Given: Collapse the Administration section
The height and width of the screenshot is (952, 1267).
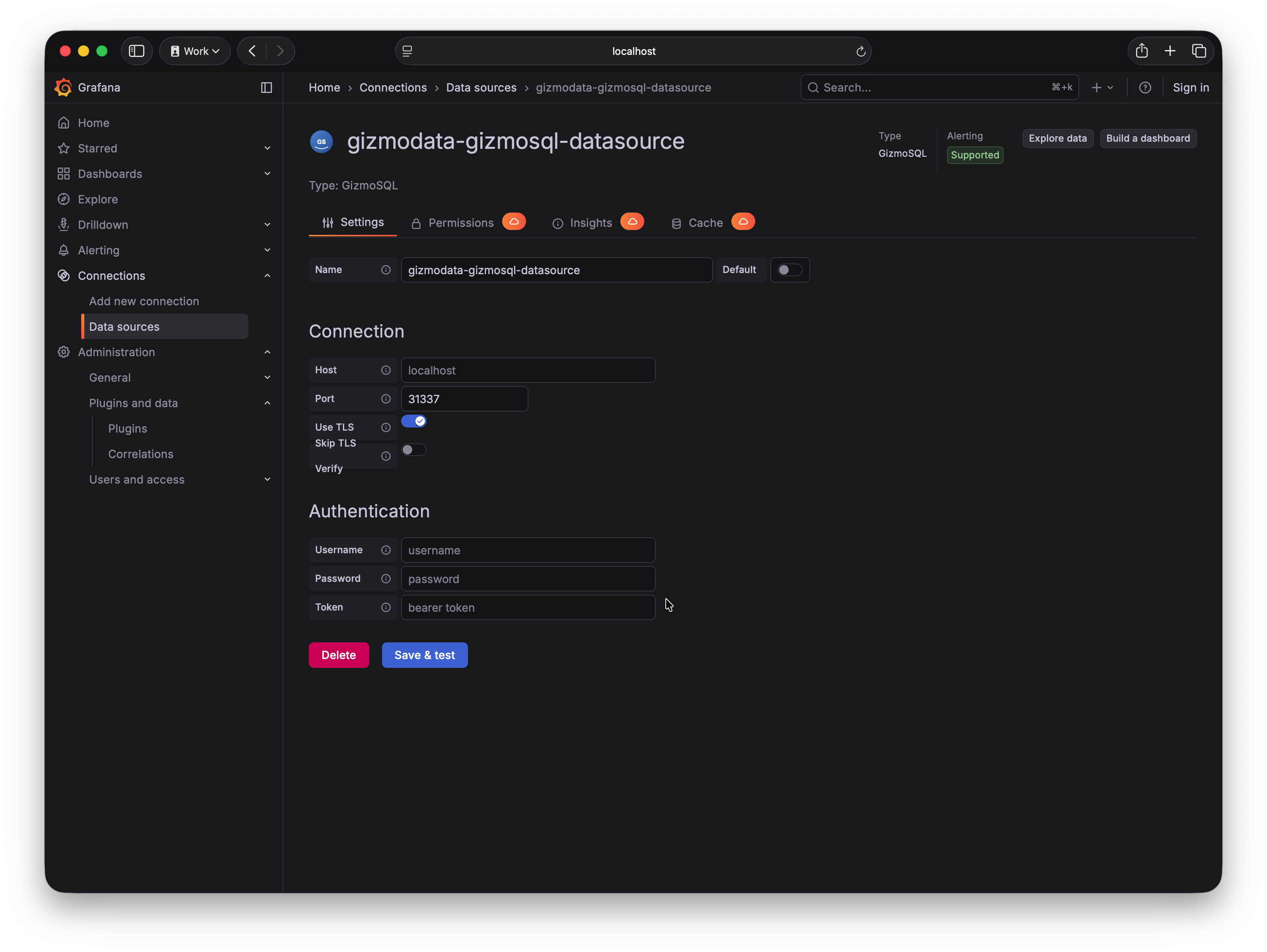Looking at the screenshot, I should (x=267, y=352).
